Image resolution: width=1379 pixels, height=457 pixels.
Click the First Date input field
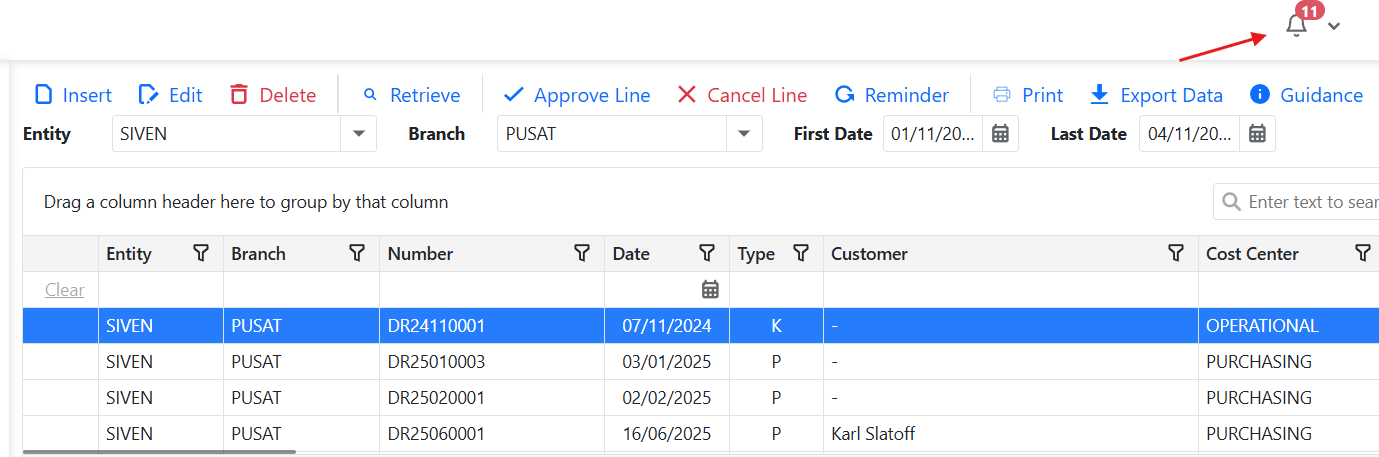(x=933, y=134)
